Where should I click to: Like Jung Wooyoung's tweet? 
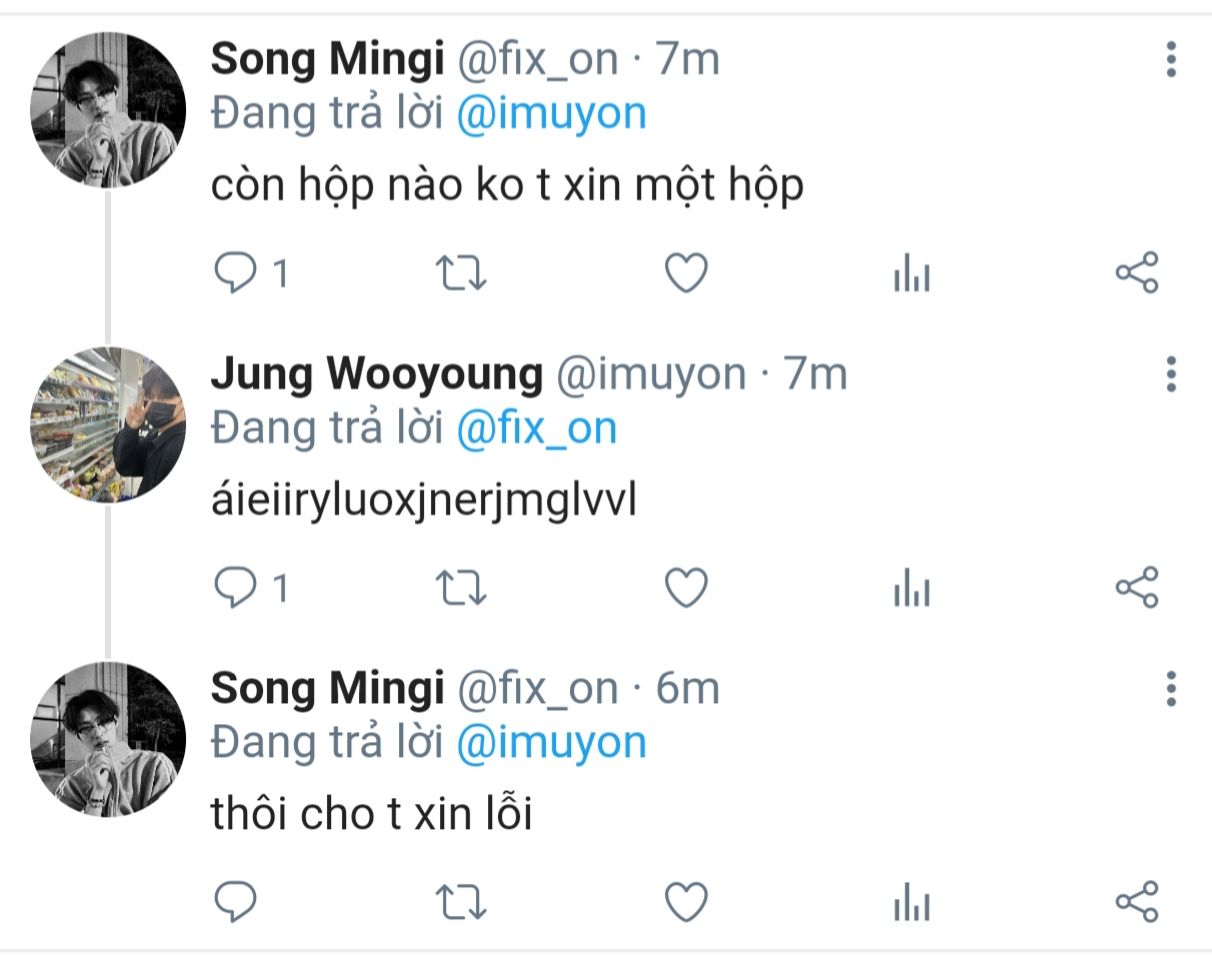pyautogui.click(x=687, y=588)
